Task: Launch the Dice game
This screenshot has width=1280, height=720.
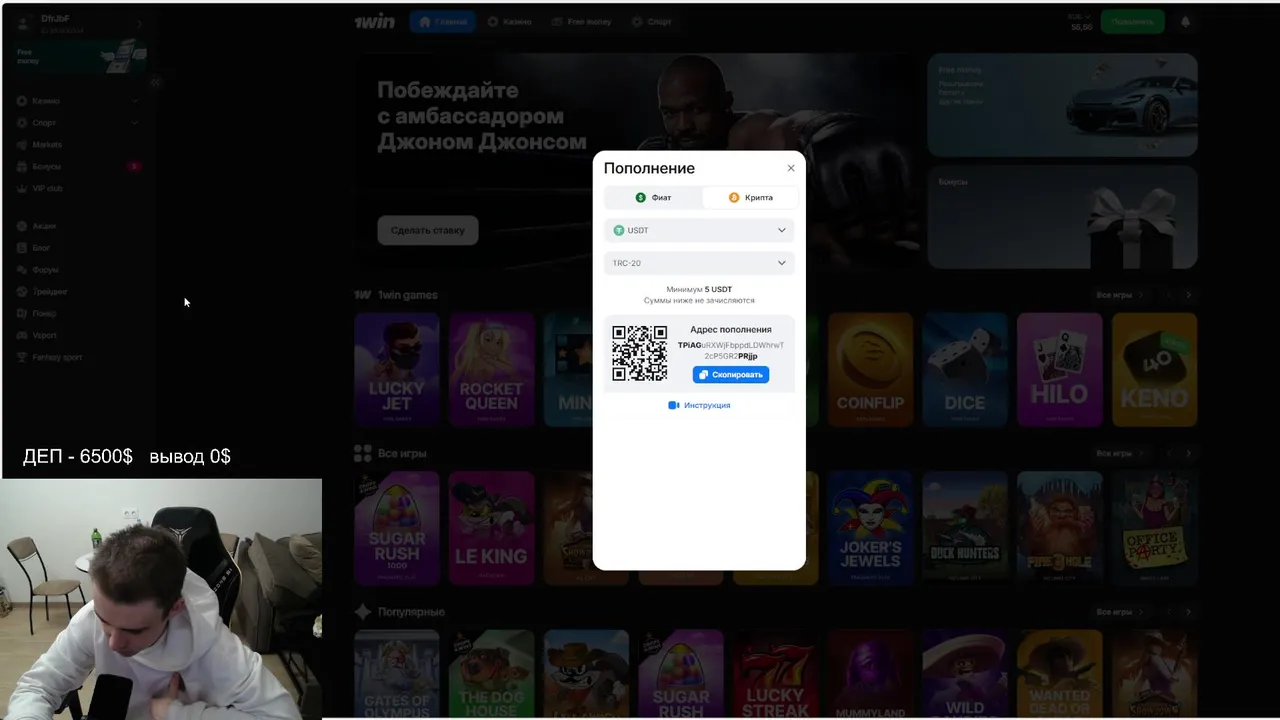Action: 965,369
